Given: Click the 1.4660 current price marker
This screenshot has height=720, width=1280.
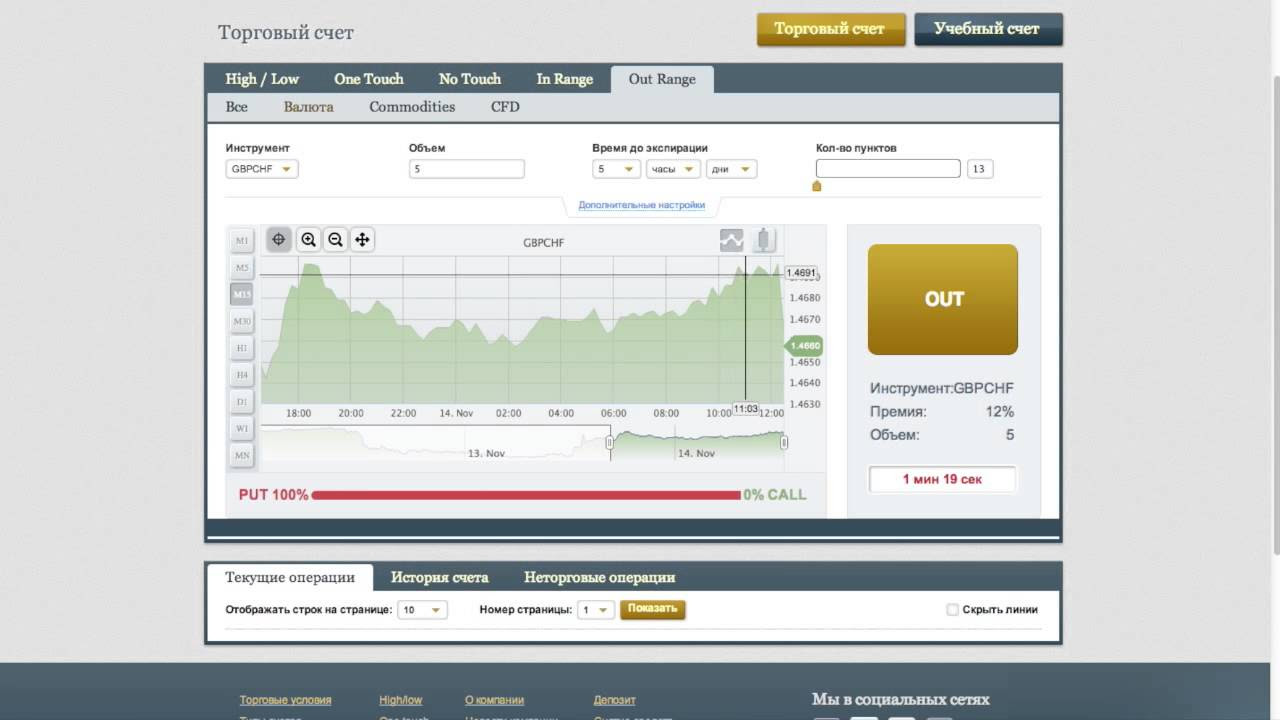Looking at the screenshot, I should pyautogui.click(x=803, y=346).
